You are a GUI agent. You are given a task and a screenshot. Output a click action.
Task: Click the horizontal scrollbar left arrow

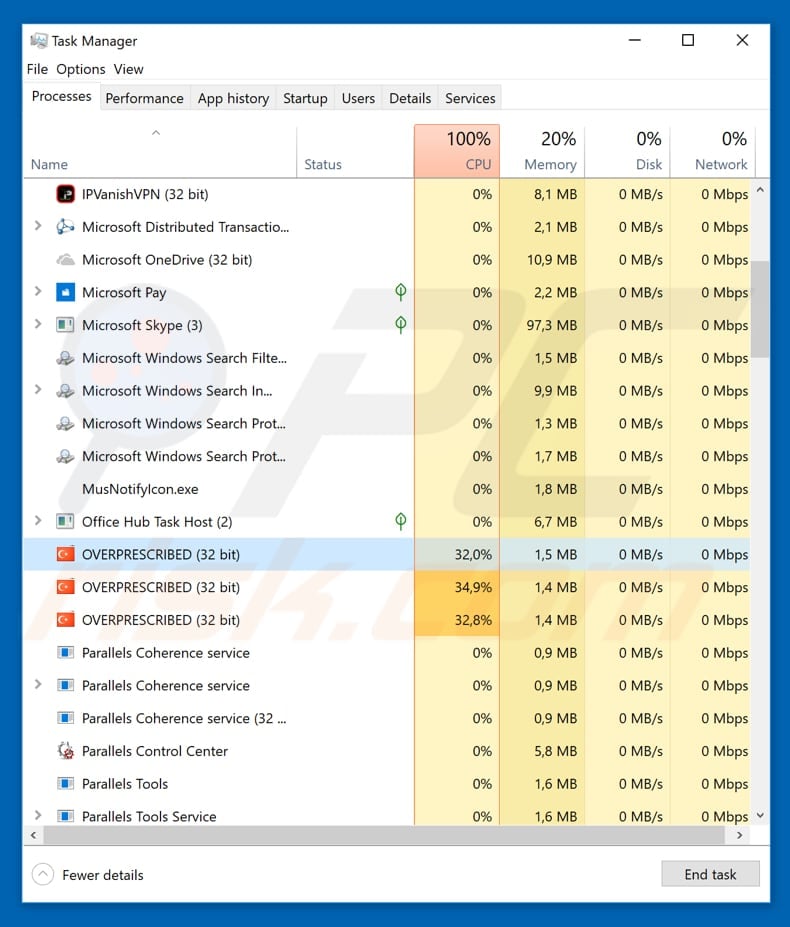tap(33, 835)
